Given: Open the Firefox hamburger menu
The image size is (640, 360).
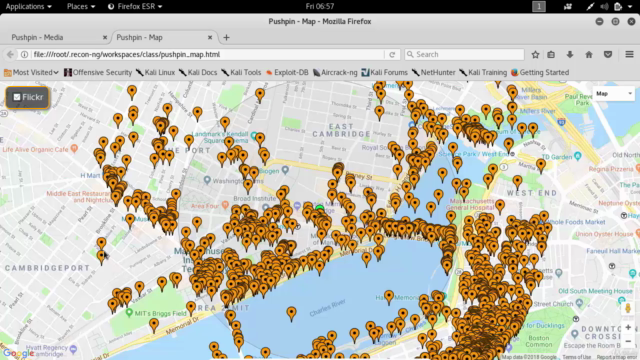Looking at the screenshot, I should pyautogui.click(x=629, y=54).
